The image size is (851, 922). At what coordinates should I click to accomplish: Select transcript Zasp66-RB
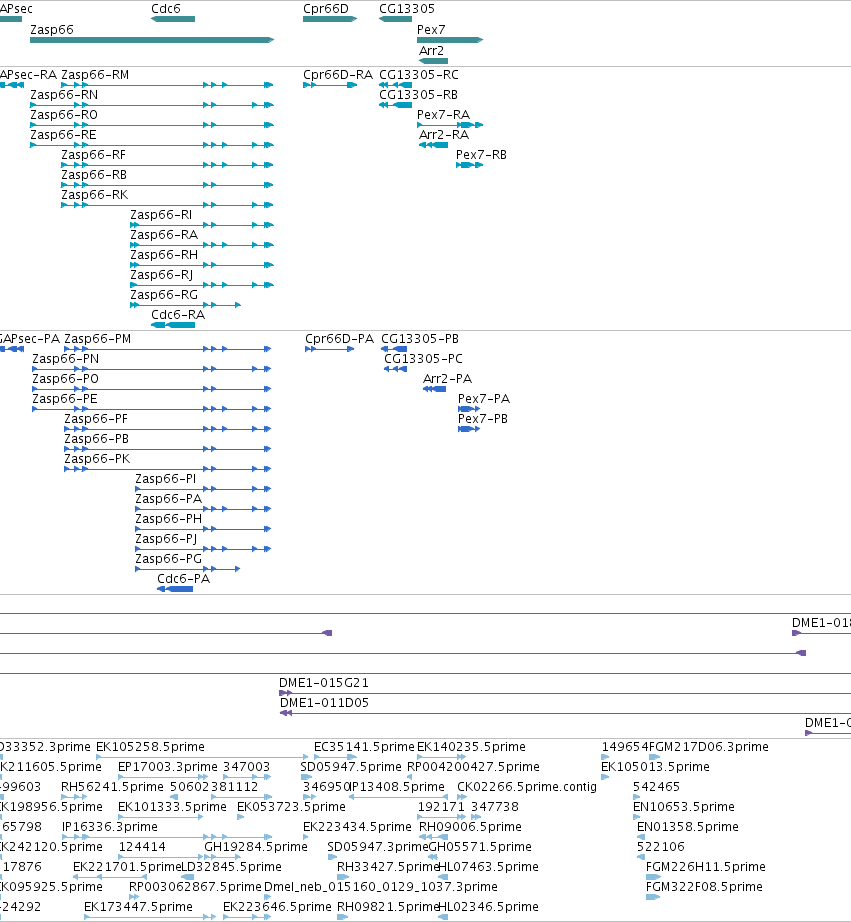pyautogui.click(x=167, y=185)
